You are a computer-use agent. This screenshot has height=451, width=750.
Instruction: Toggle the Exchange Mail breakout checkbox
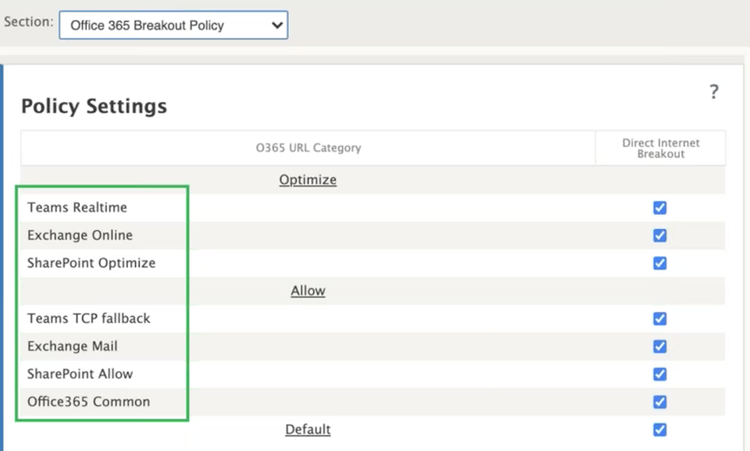660,346
